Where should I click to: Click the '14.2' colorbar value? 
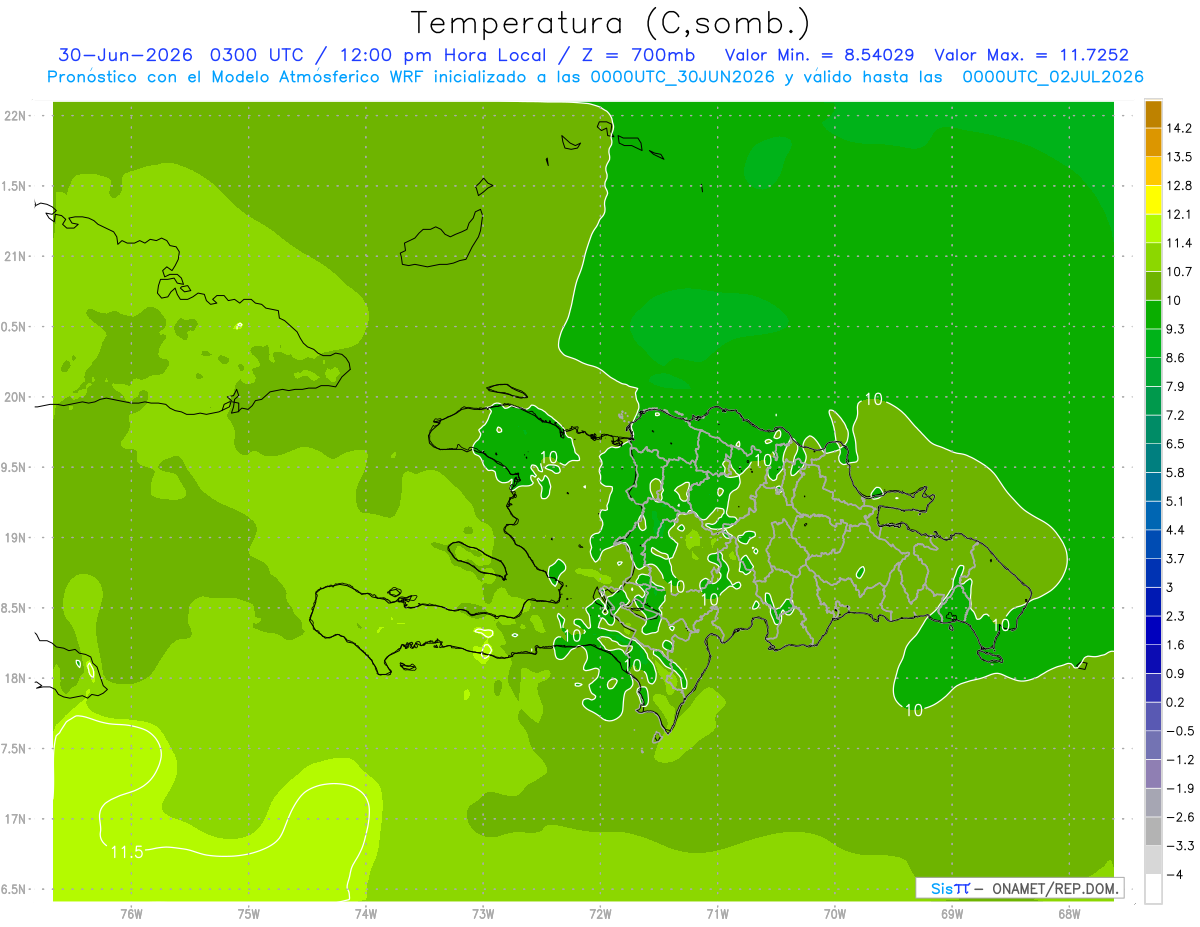[x=1179, y=128]
